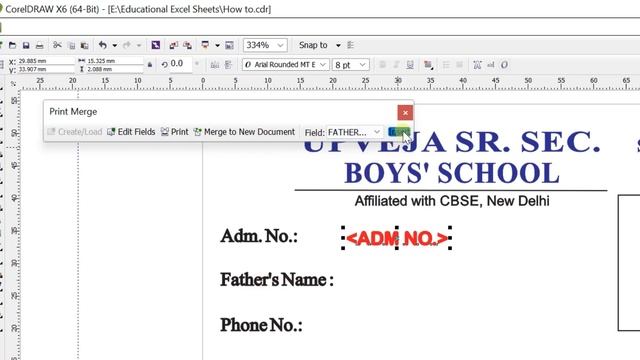This screenshot has height=360, width=640.
Task: Click the Export icon
Action: tap(187, 45)
